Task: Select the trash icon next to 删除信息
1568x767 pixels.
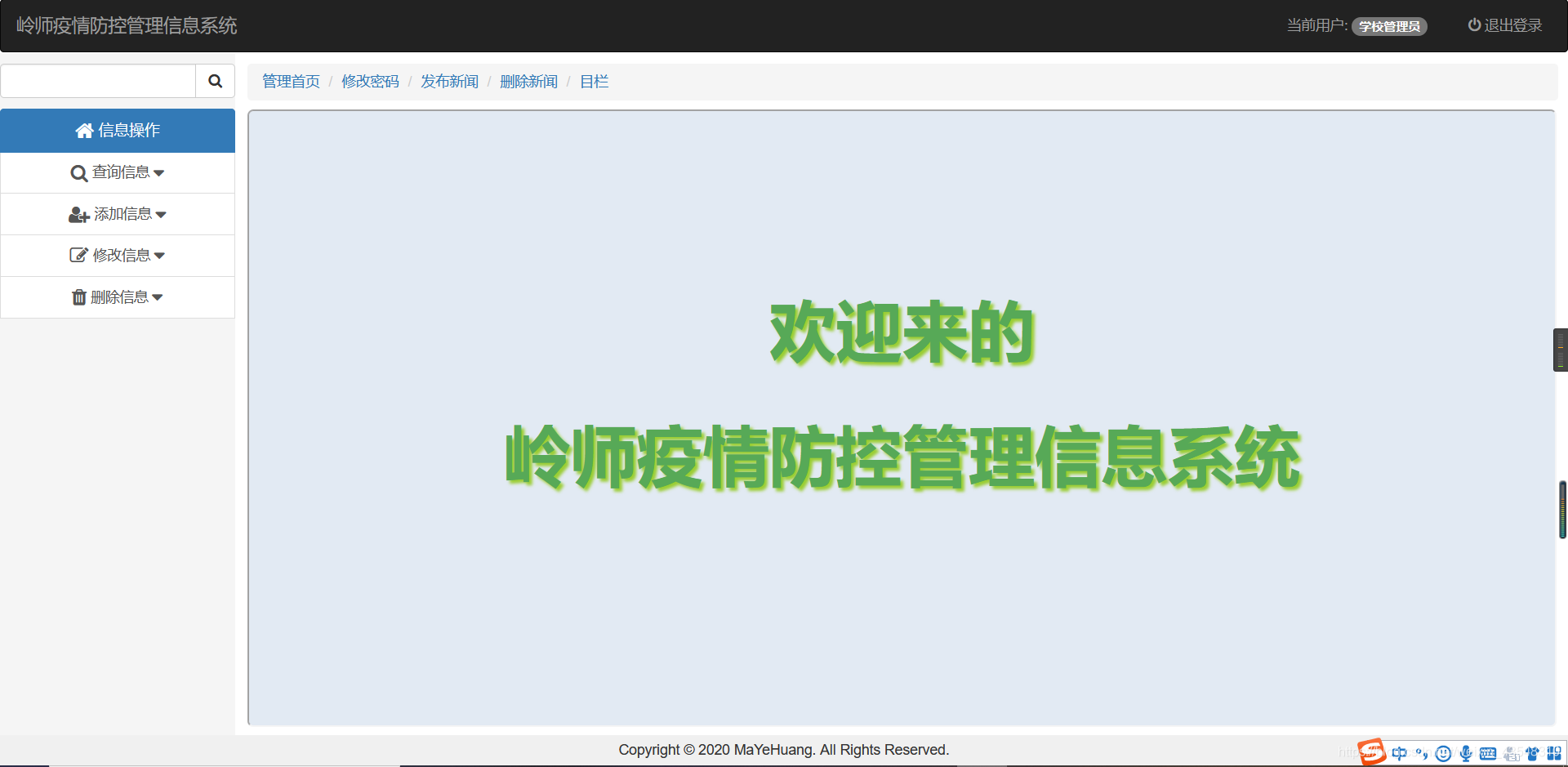Action: coord(78,297)
